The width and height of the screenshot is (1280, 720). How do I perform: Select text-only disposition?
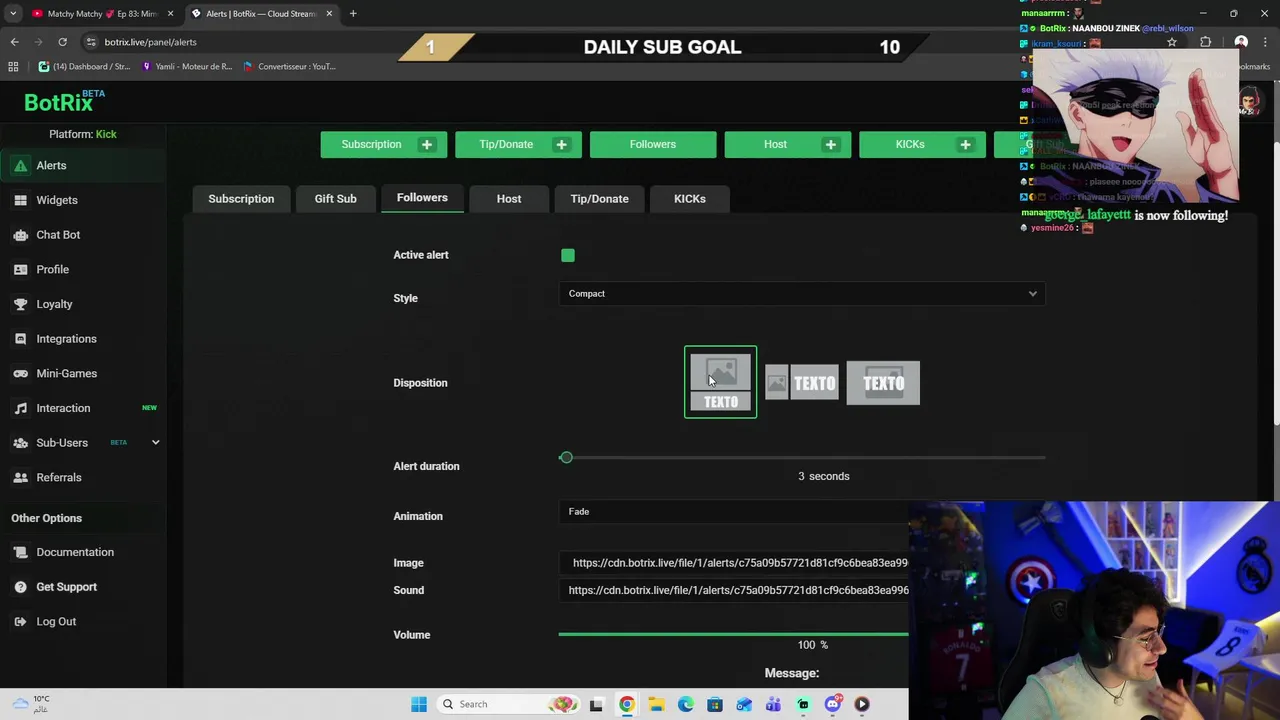[883, 383]
